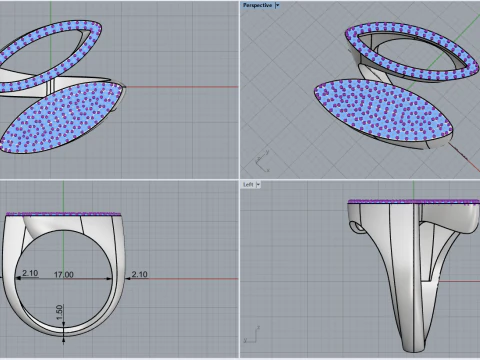Click the Perspective viewport title
Viewport: 480px width, 360px height.
[x=257, y=5]
